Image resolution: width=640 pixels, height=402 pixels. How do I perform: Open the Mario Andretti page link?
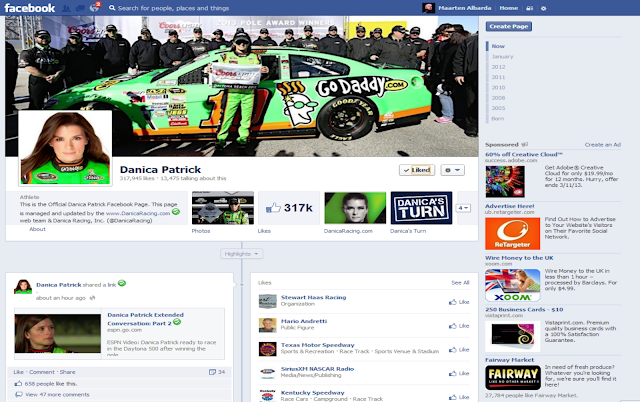[304, 321]
